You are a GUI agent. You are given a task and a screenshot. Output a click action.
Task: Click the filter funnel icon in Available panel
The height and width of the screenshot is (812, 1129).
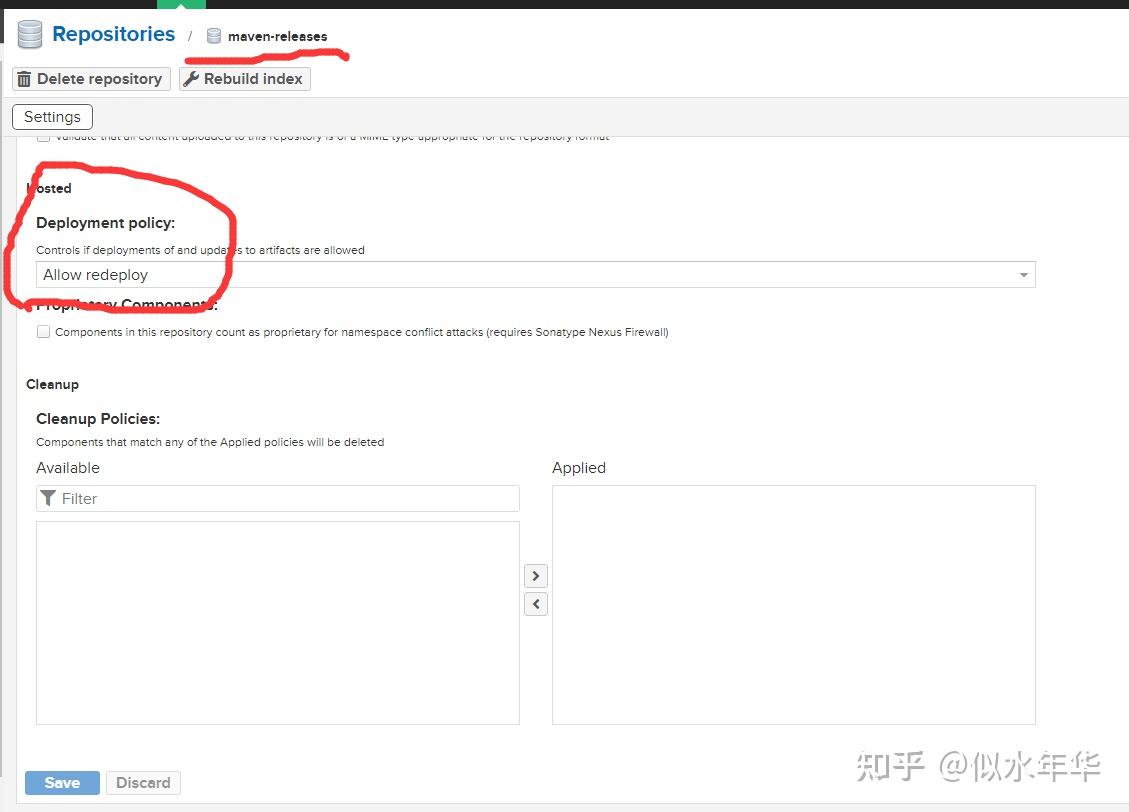tap(48, 498)
